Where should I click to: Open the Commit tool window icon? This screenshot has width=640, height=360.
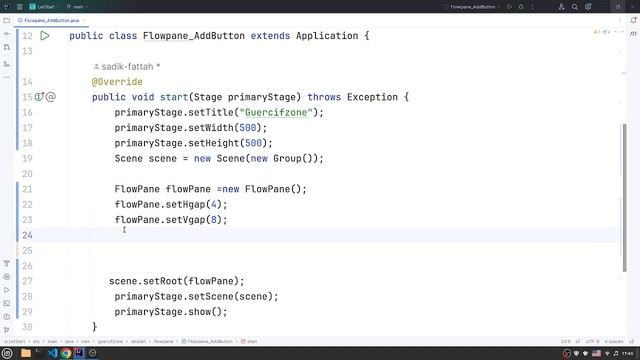point(7,34)
